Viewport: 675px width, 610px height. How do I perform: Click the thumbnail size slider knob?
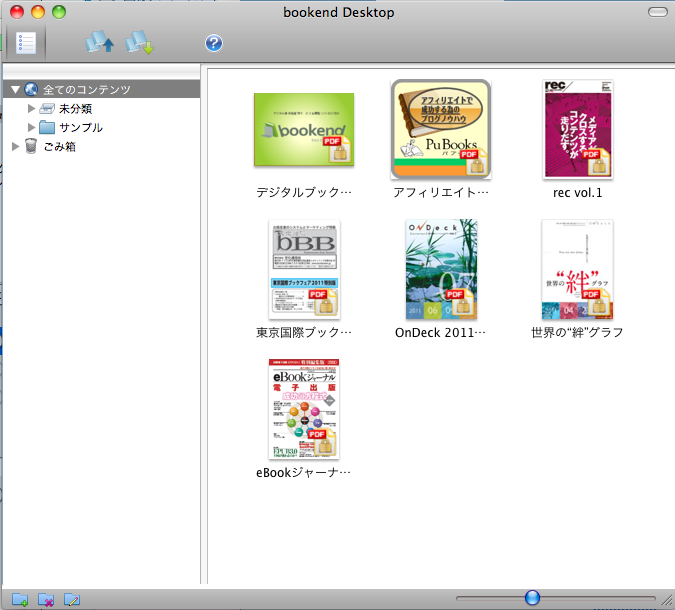[533, 598]
